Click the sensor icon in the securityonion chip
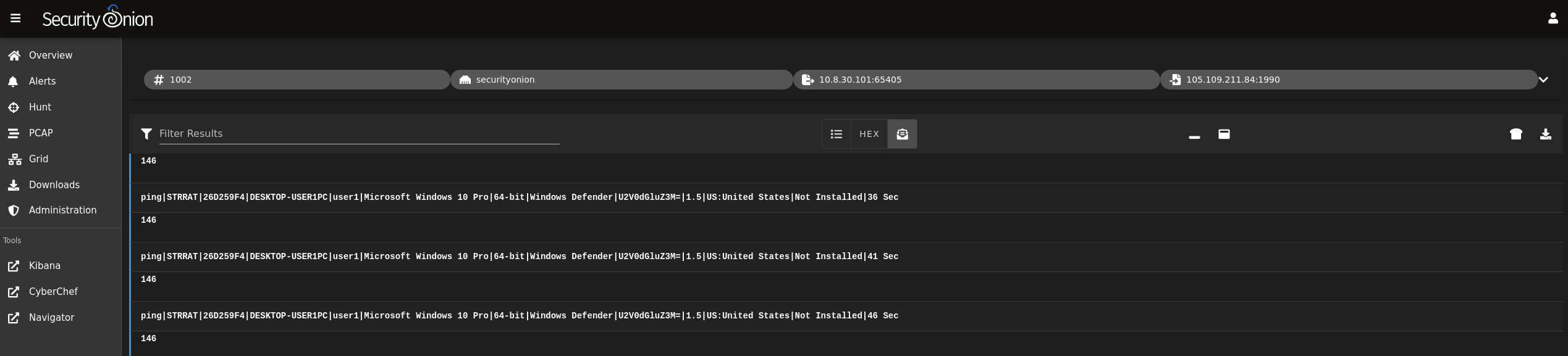 tap(465, 80)
